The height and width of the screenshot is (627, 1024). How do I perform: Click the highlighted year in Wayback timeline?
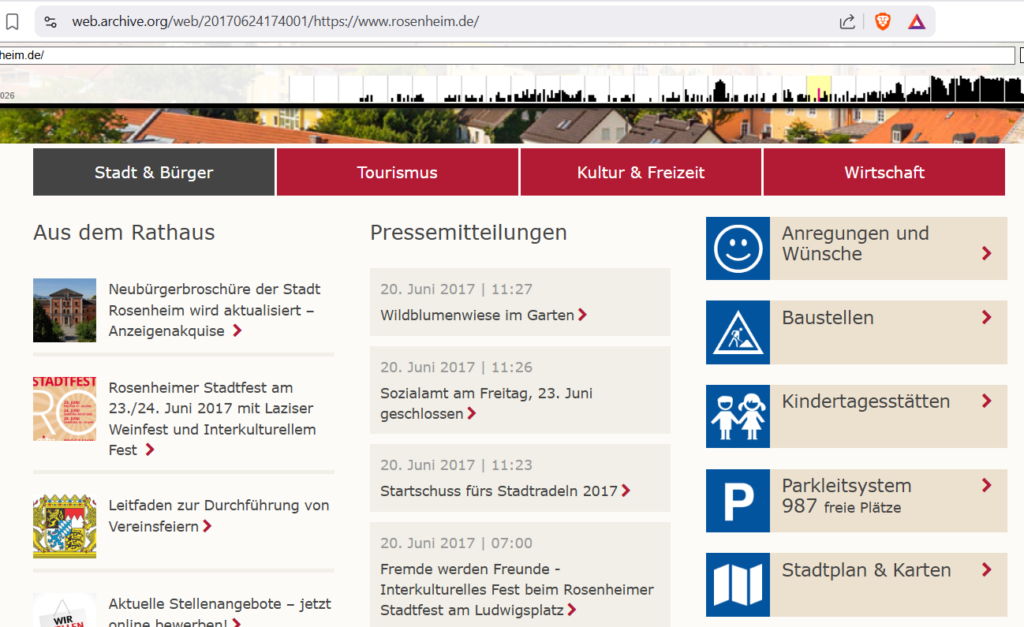tap(818, 89)
